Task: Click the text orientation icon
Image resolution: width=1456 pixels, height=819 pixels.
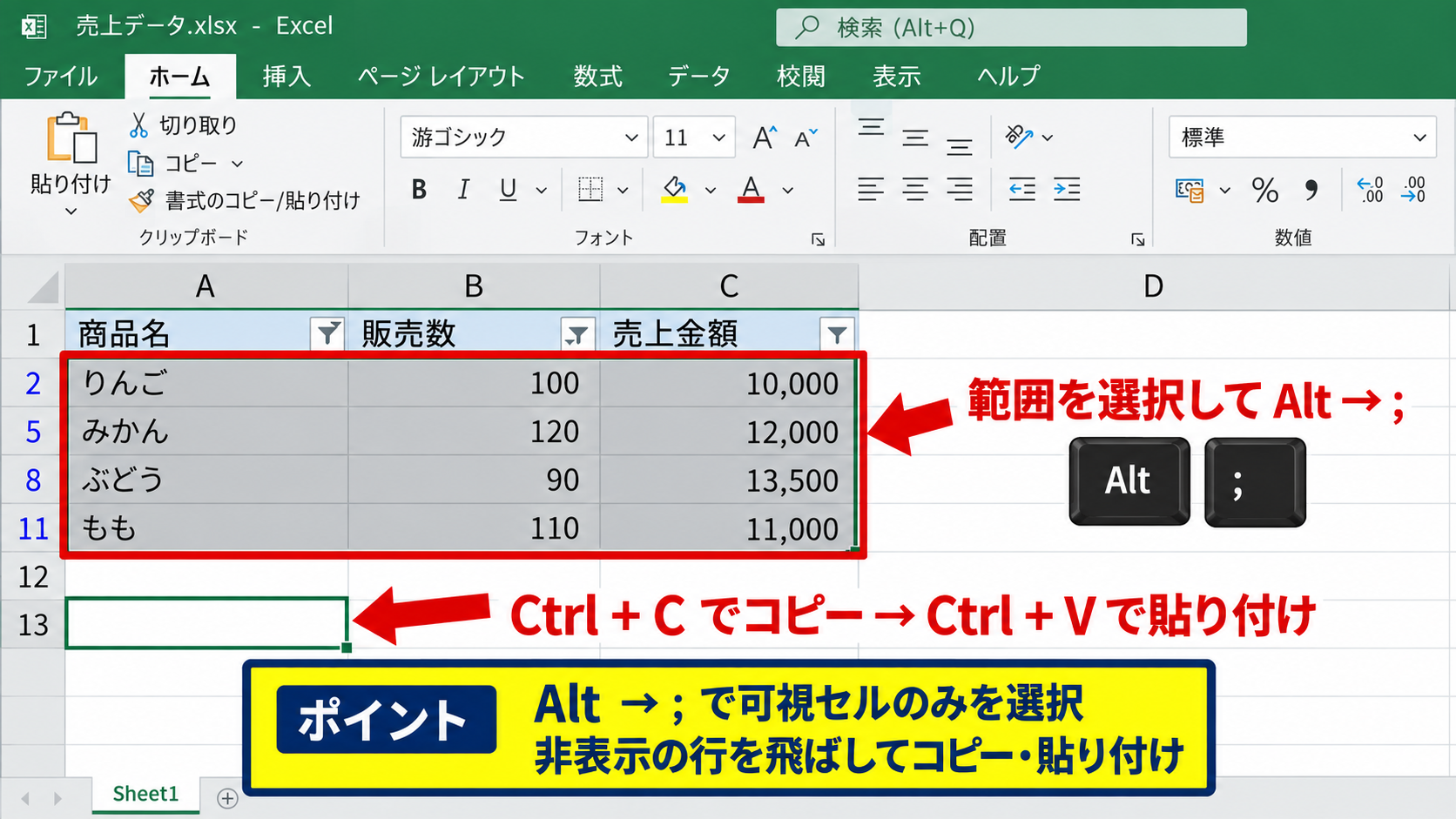Action: pyautogui.click(x=1019, y=137)
